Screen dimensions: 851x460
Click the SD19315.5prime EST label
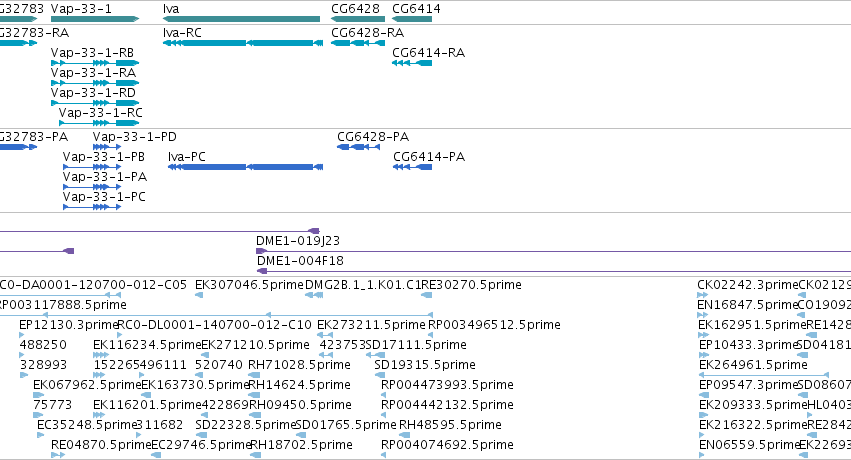(x=425, y=365)
